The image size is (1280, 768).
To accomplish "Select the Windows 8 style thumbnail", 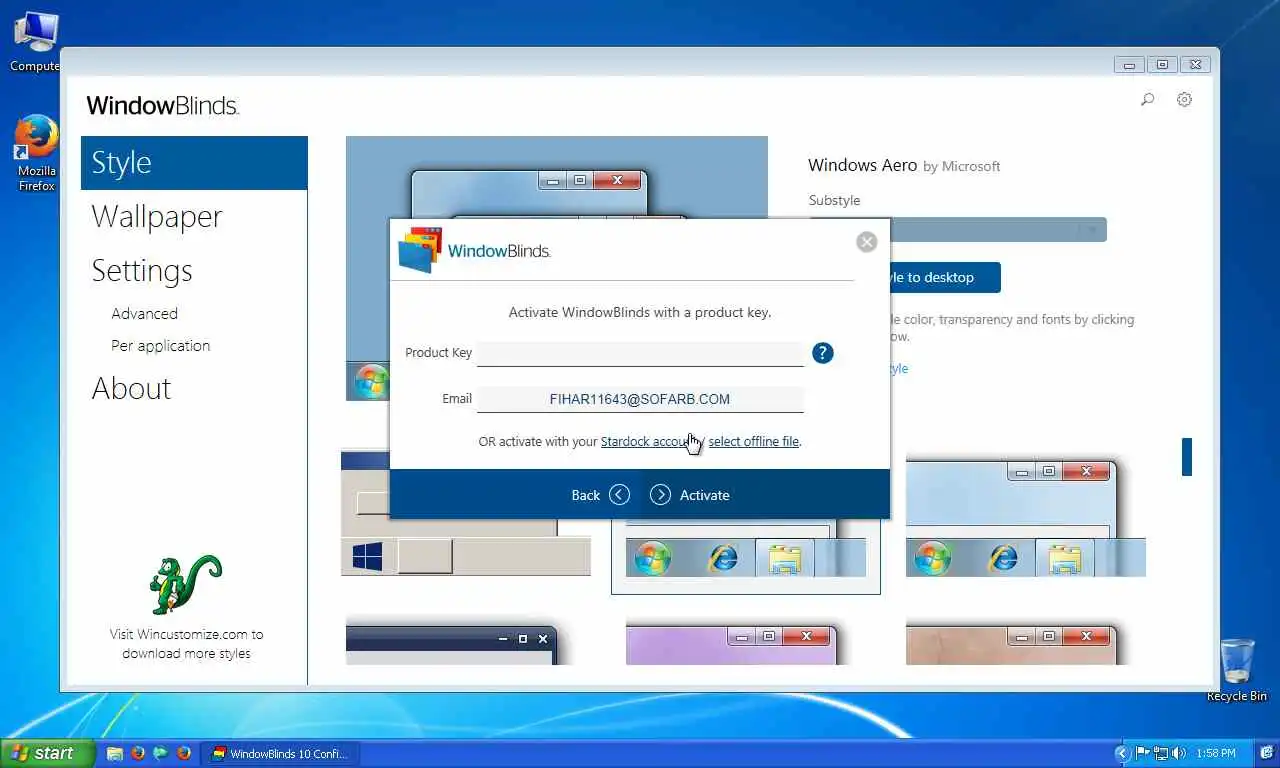I will tap(465, 513).
